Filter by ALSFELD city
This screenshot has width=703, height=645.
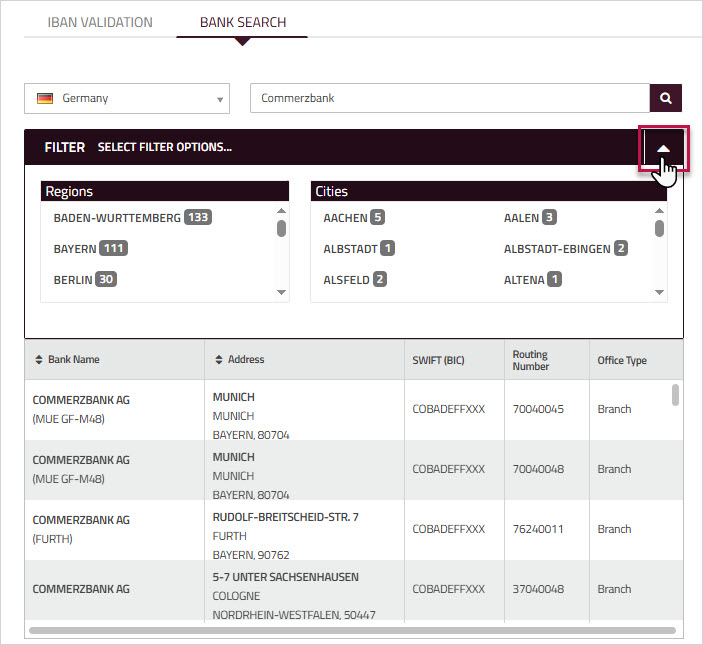(x=355, y=280)
